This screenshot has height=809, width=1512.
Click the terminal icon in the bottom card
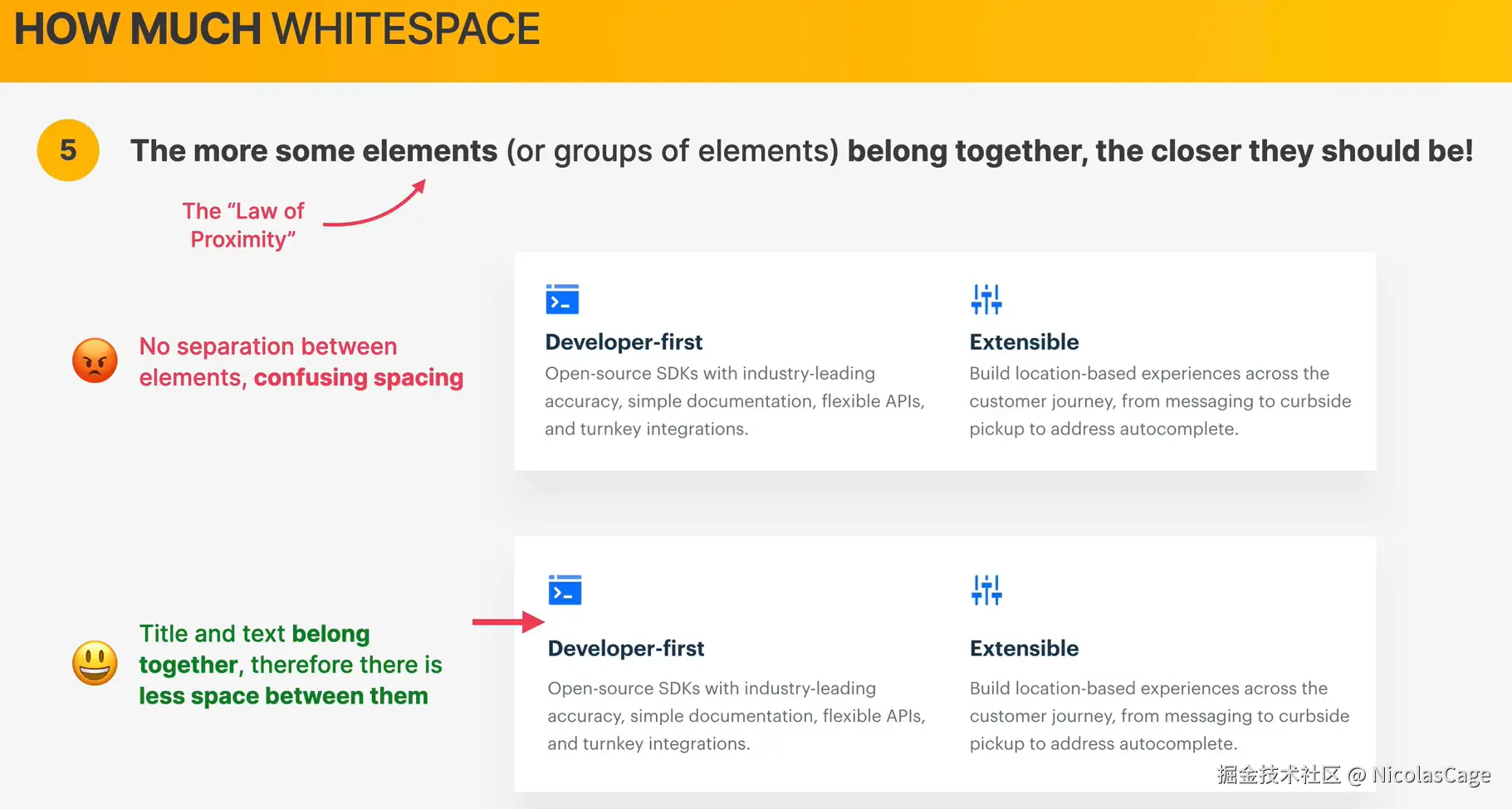(x=565, y=590)
